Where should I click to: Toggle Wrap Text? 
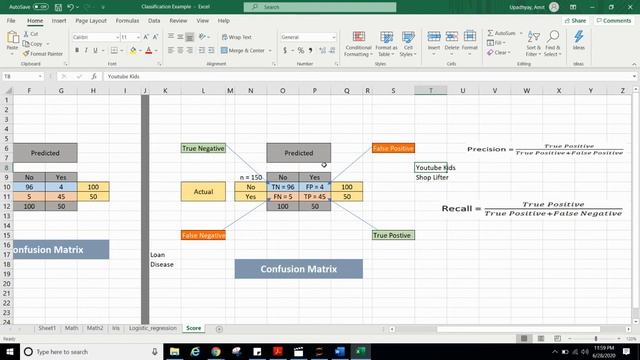(237, 37)
